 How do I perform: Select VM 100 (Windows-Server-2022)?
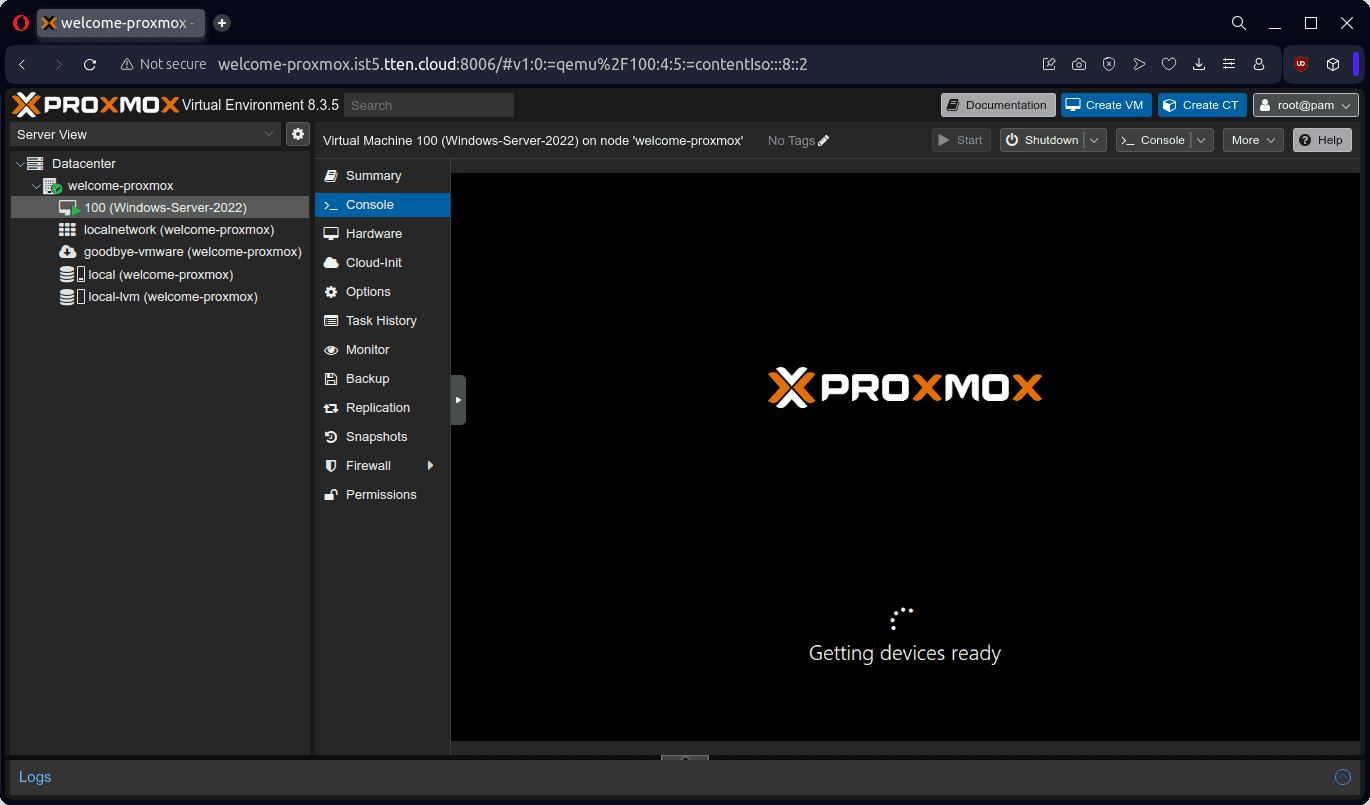pyautogui.click(x=160, y=208)
